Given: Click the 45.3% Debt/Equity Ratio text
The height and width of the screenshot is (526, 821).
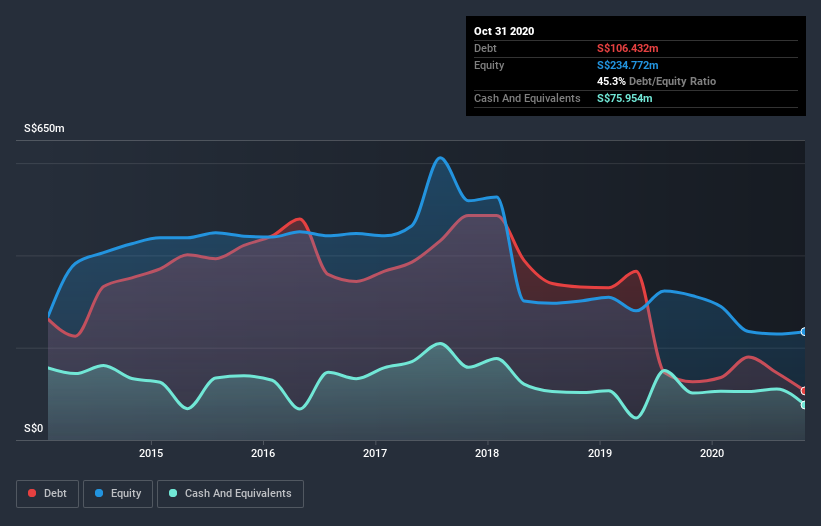Looking at the screenshot, I should pos(657,81).
